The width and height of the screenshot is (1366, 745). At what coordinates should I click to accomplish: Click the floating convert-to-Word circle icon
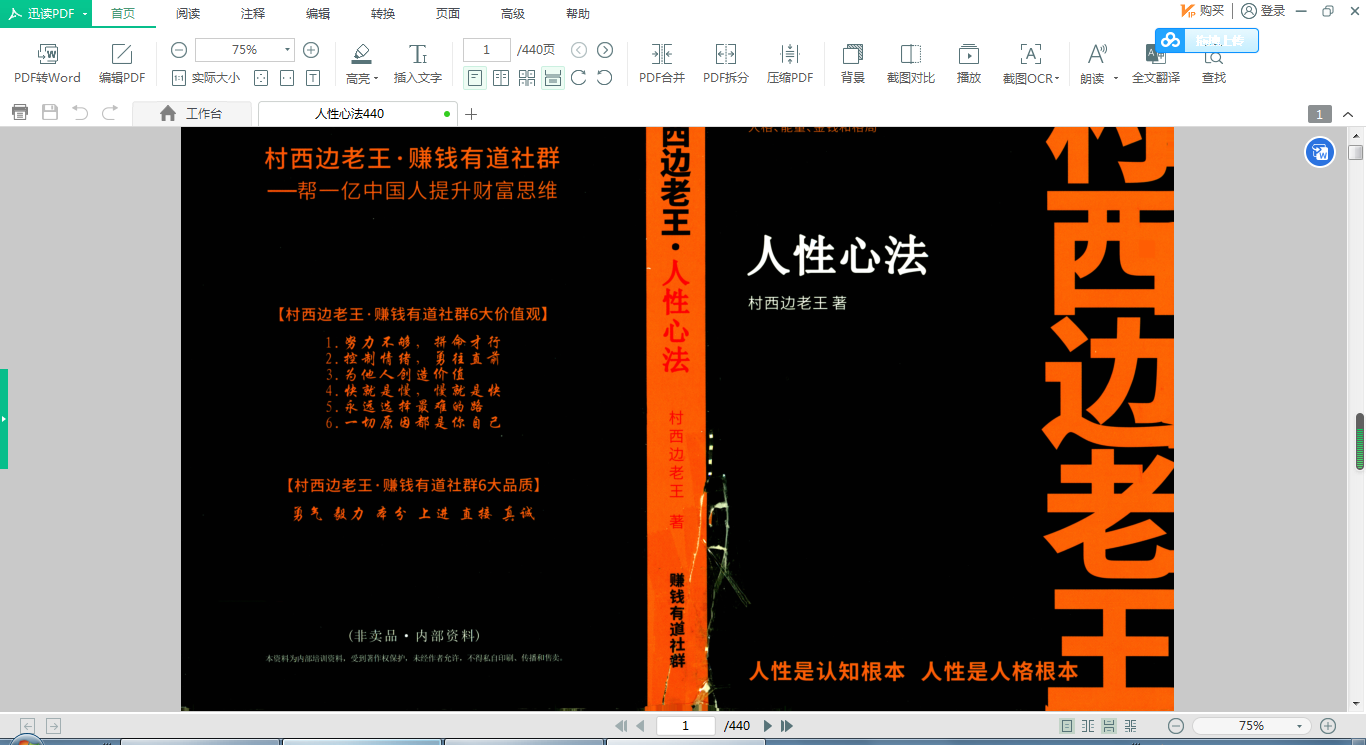pos(1320,153)
